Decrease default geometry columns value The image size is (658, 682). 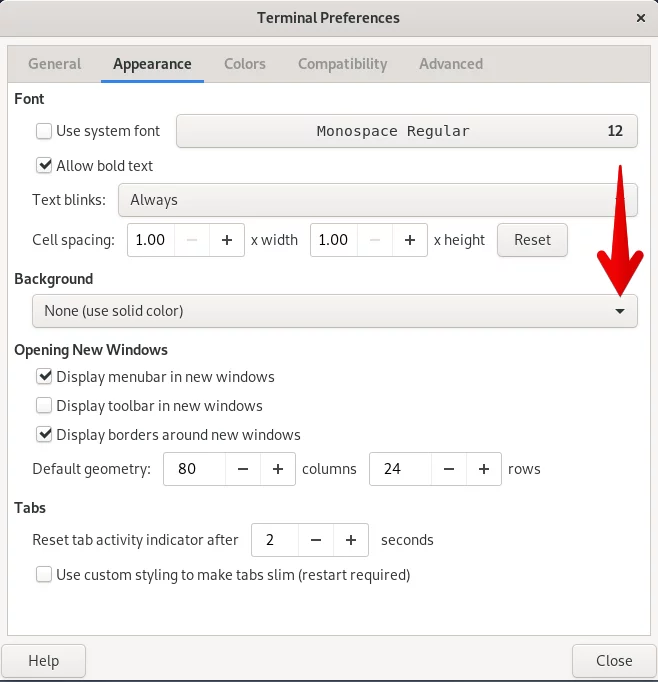243,469
